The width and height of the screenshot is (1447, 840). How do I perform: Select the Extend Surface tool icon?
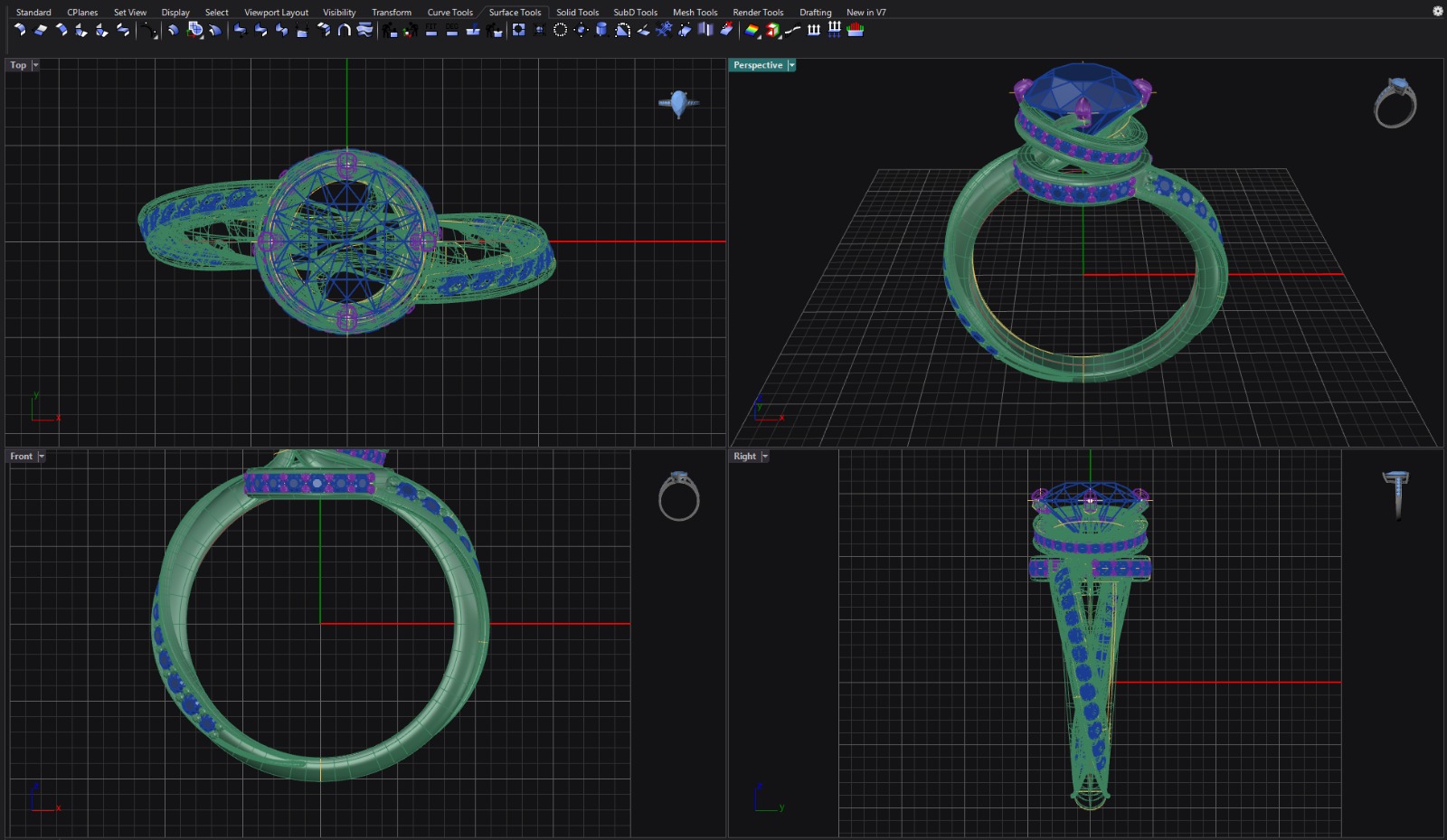click(x=41, y=30)
